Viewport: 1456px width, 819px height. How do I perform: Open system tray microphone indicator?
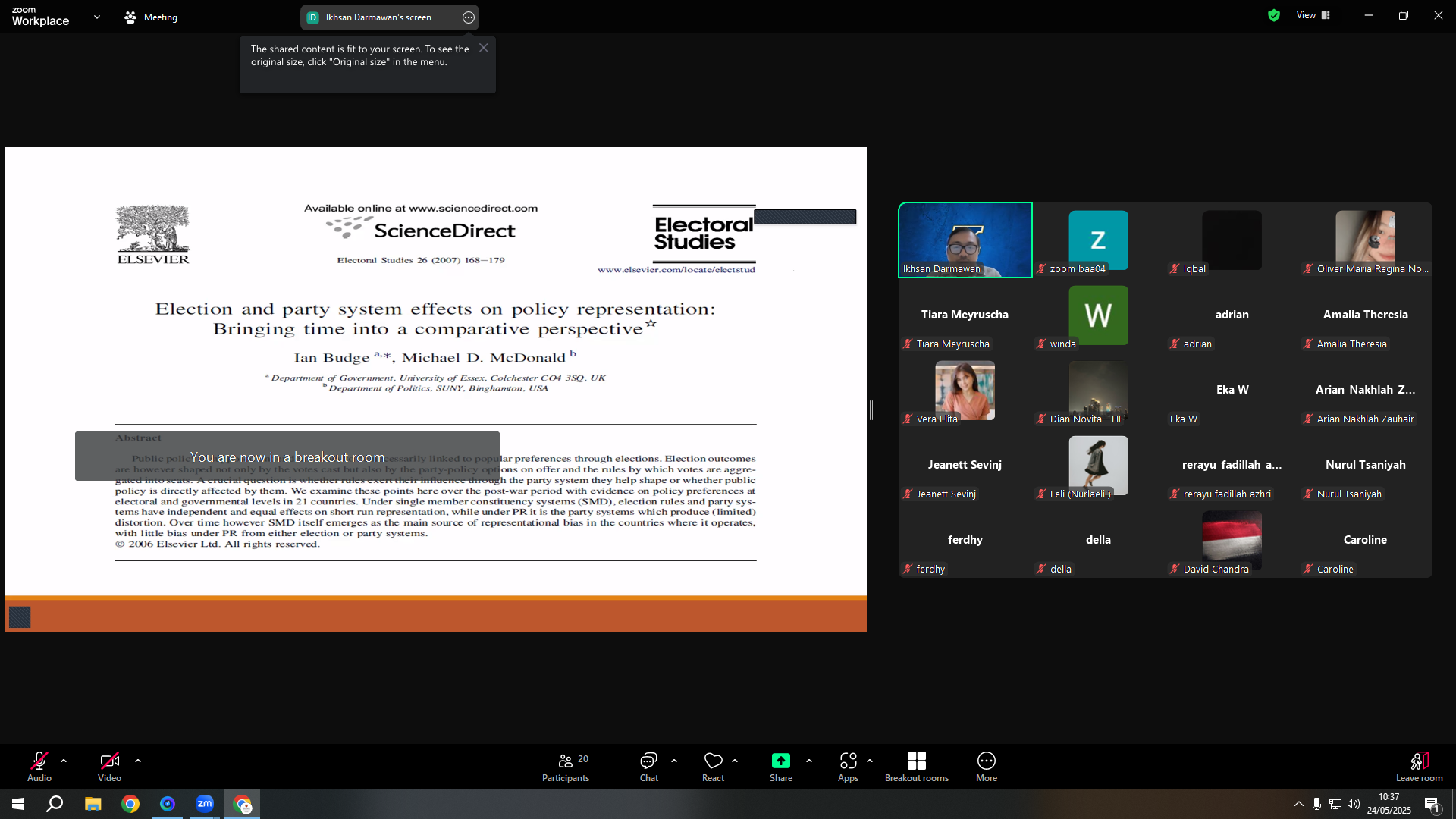[1317, 804]
